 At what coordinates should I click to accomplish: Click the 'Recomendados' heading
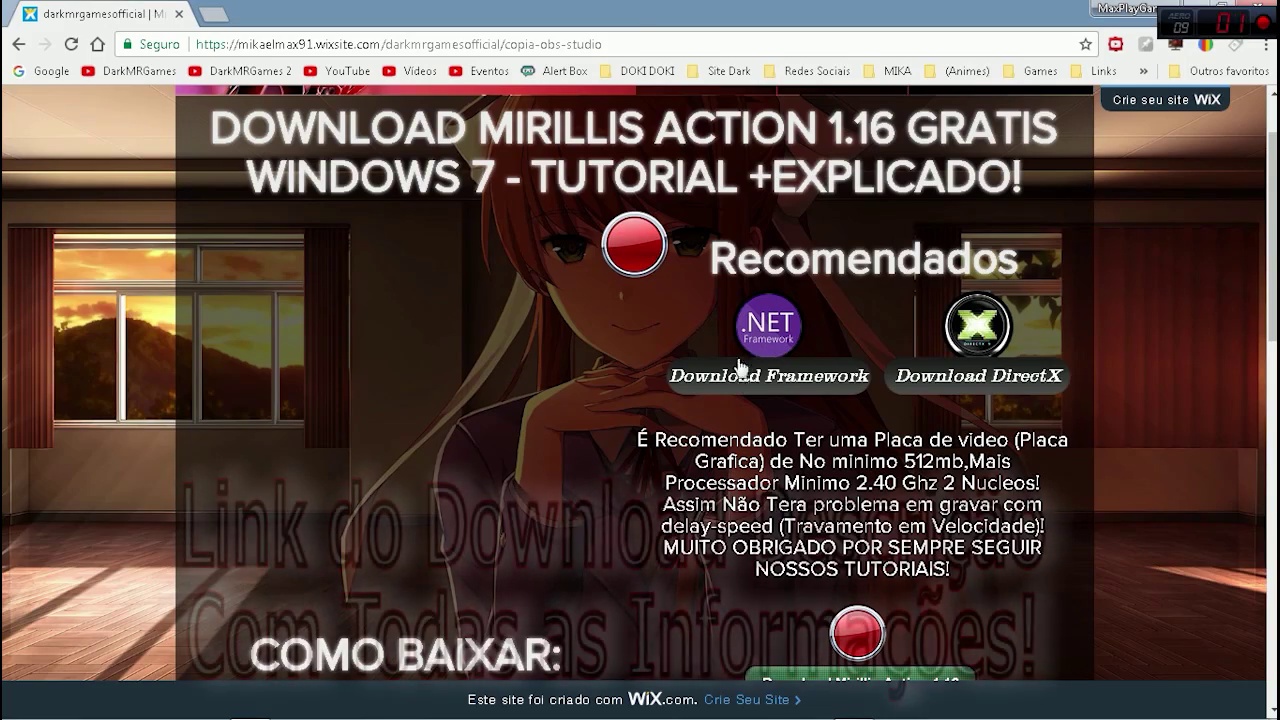(x=864, y=259)
